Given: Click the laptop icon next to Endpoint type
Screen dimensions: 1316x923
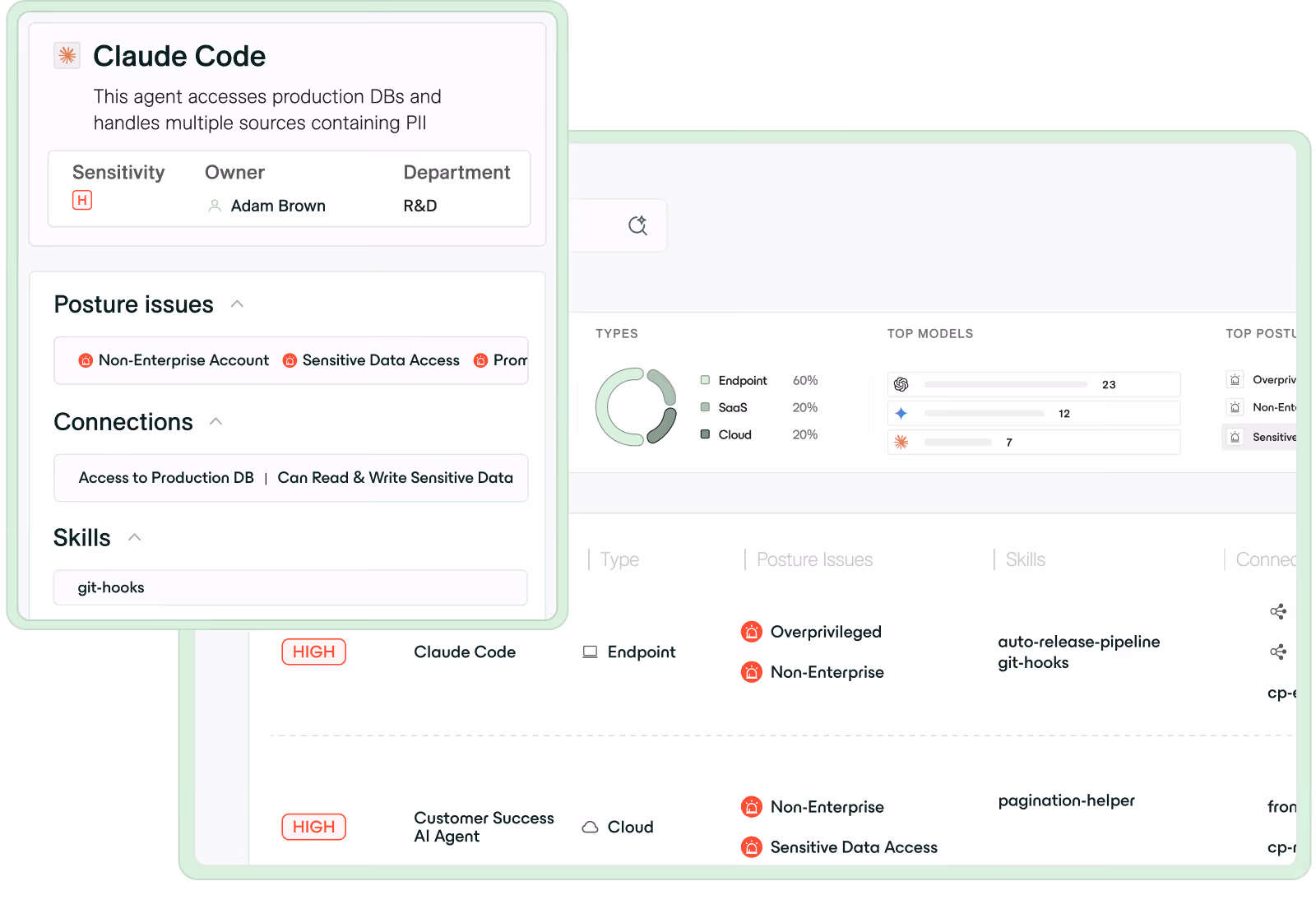Looking at the screenshot, I should 590,652.
